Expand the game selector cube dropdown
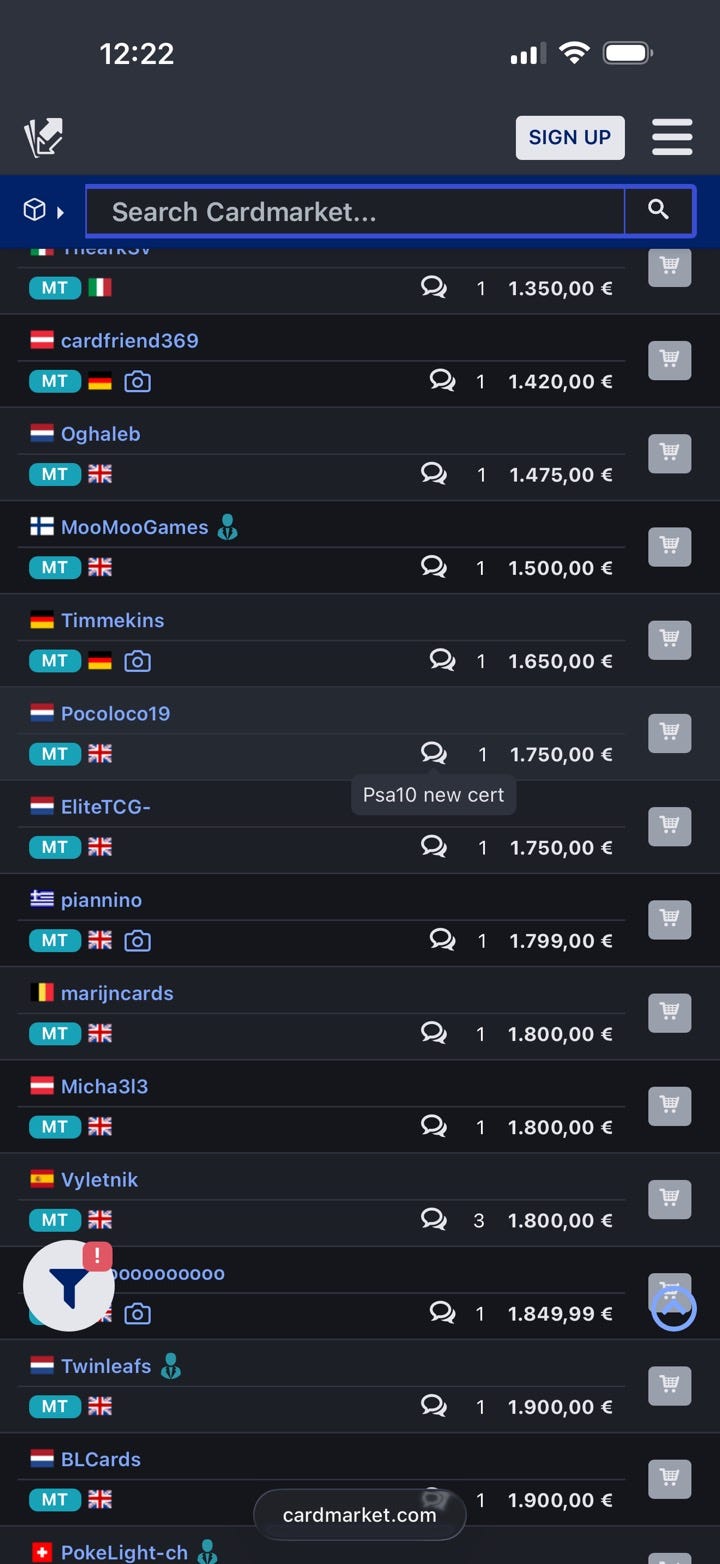This screenshot has width=720, height=1564. 44,211
